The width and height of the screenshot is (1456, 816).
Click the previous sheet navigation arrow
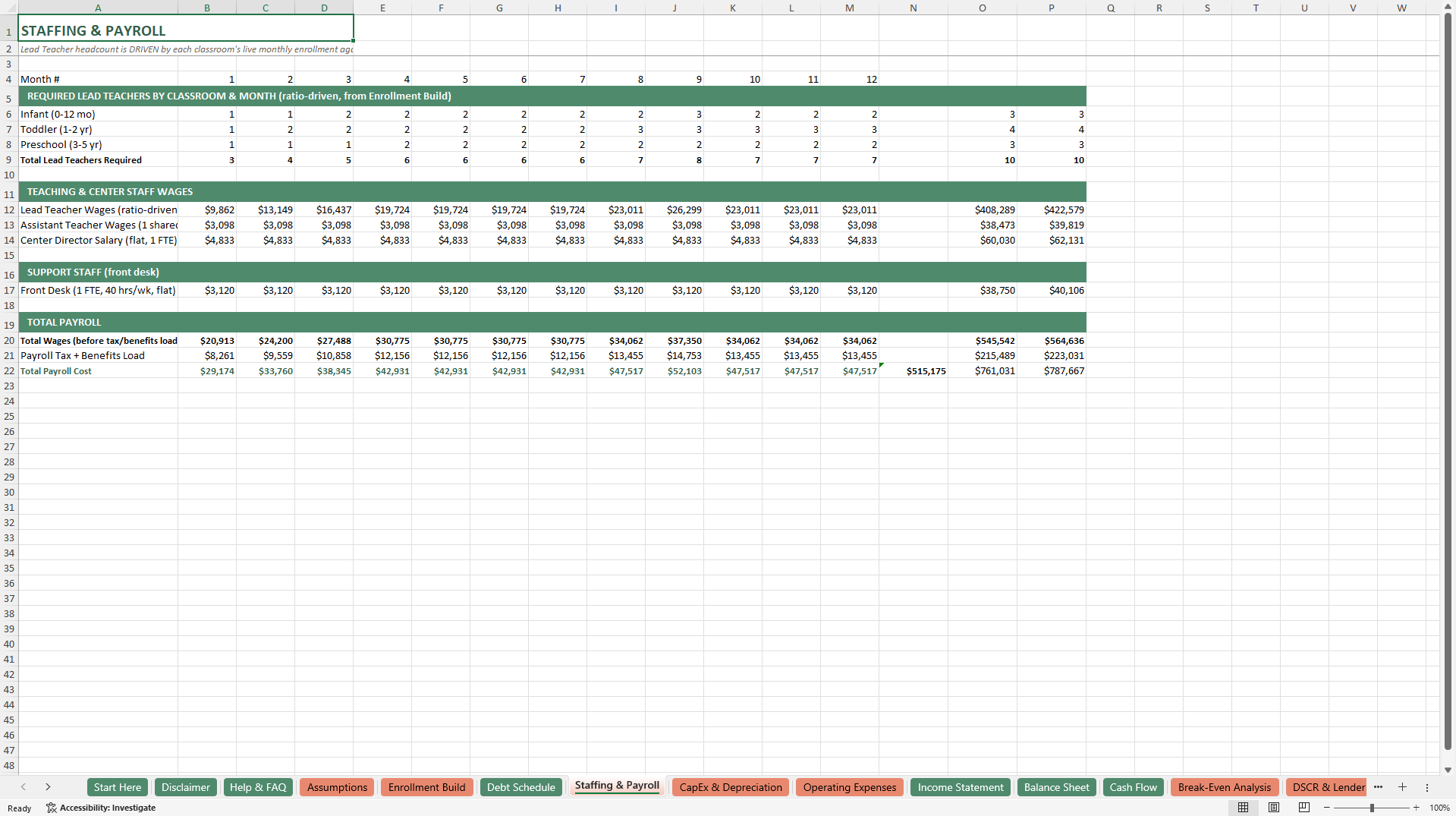pos(24,787)
